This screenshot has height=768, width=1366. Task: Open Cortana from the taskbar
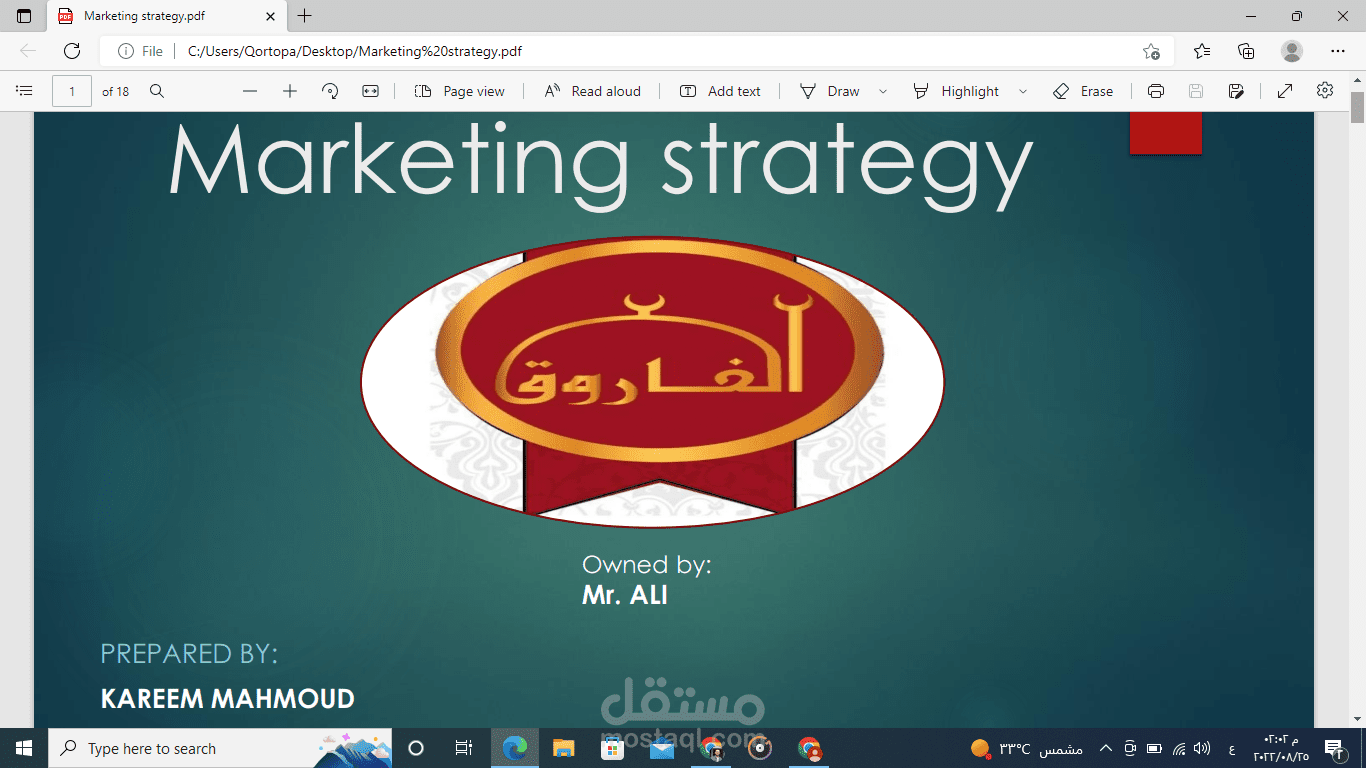tap(416, 748)
